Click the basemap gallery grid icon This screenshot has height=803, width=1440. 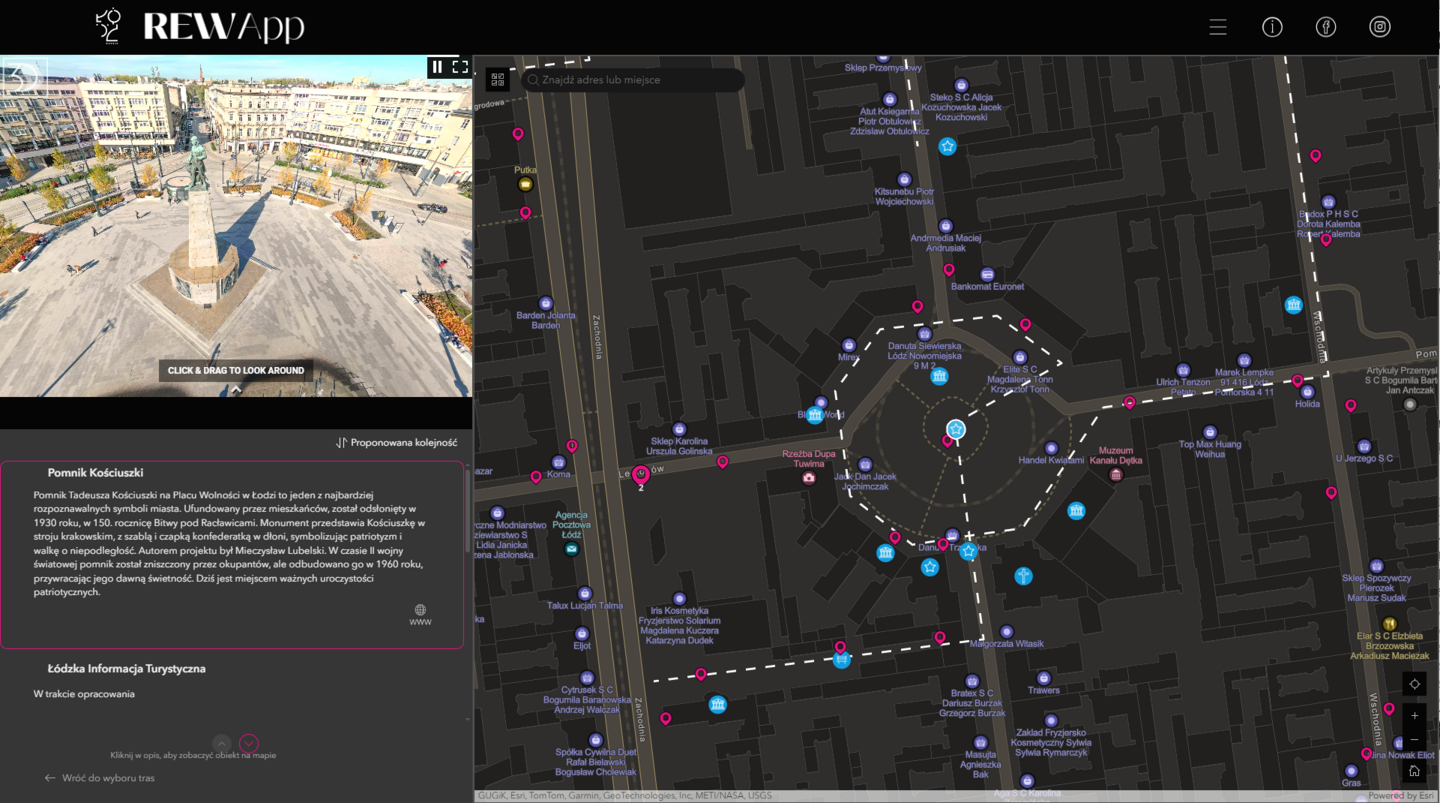point(498,80)
